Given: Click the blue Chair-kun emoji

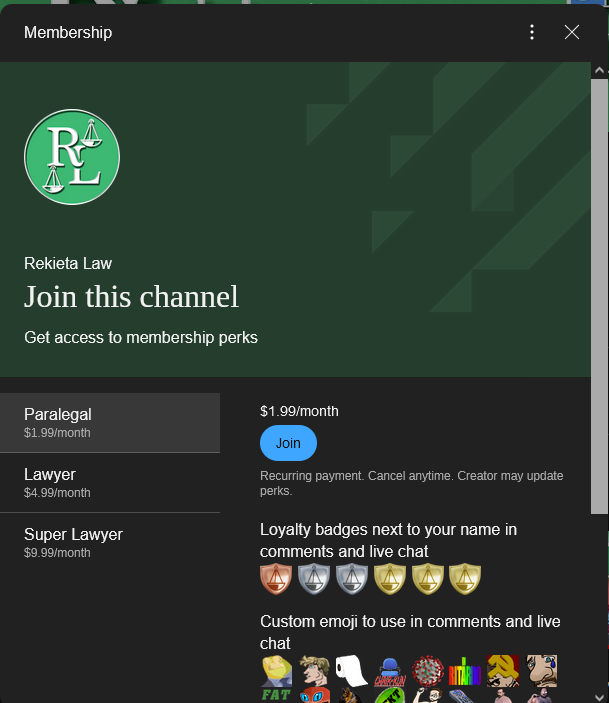Looking at the screenshot, I should tap(390, 671).
